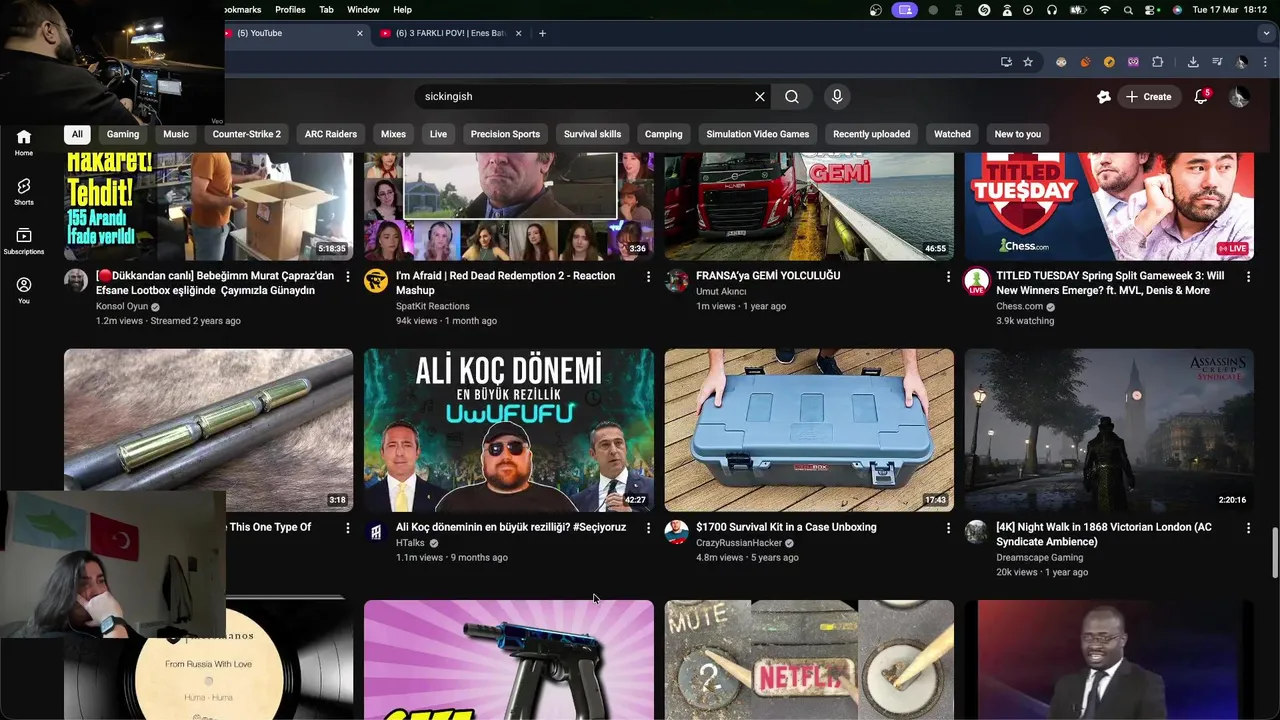Select the Recently uploaded filter chip
The width and height of the screenshot is (1280, 720).
point(871,134)
